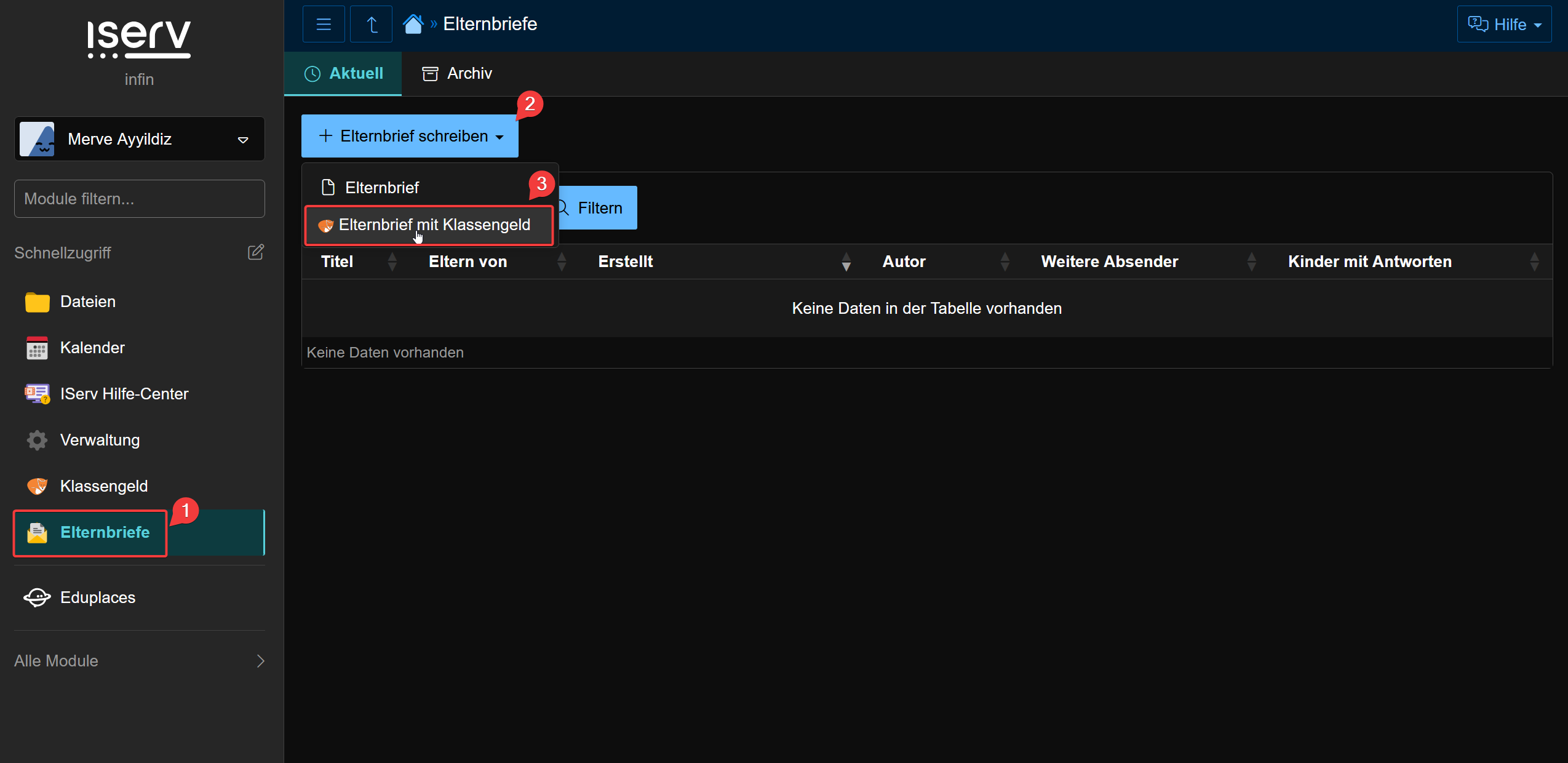Screen dimensions: 1568x763
Task: Open Eduplaces planet module
Action: [97, 597]
